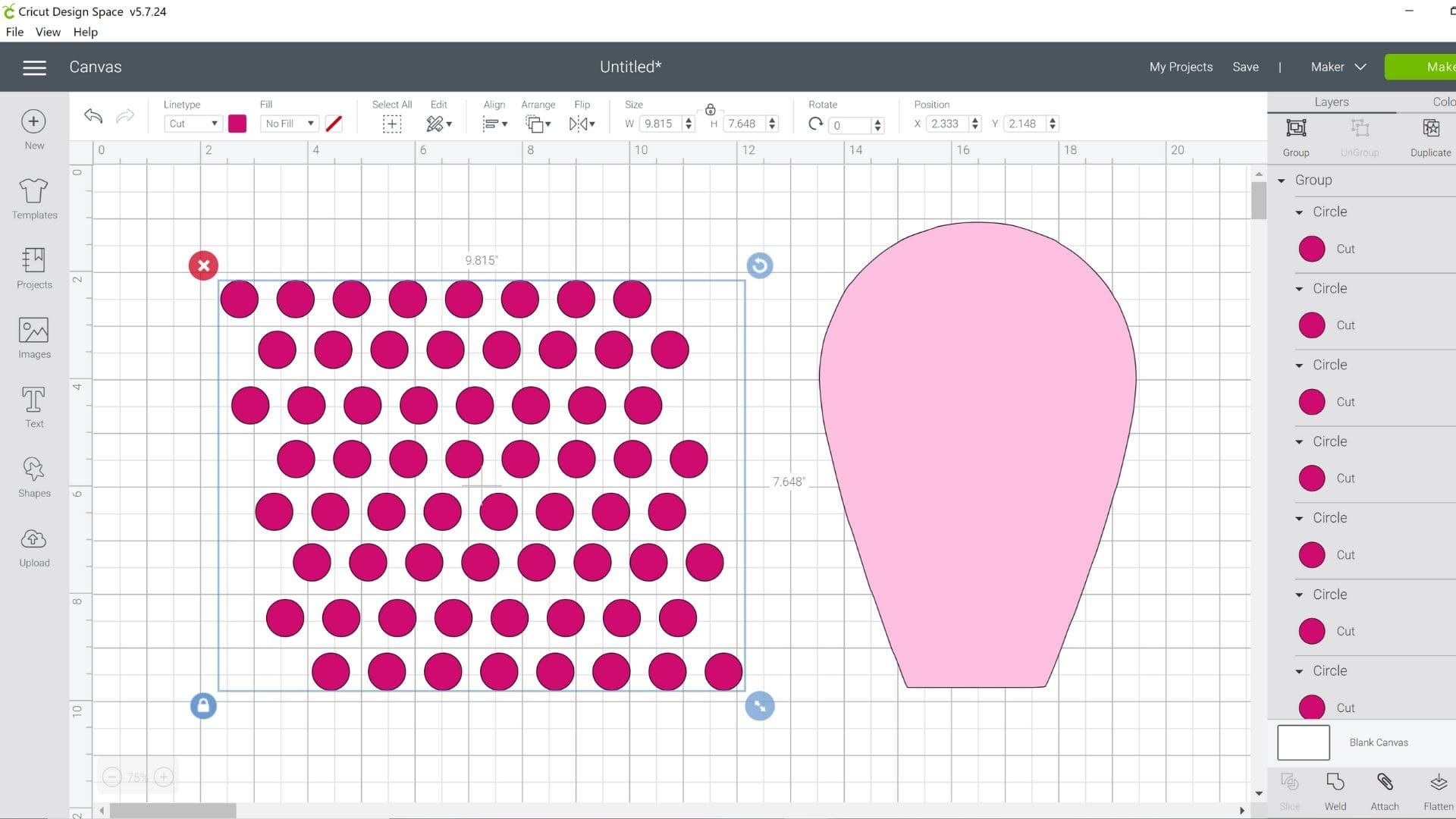Select the Align tool icon

(493, 122)
